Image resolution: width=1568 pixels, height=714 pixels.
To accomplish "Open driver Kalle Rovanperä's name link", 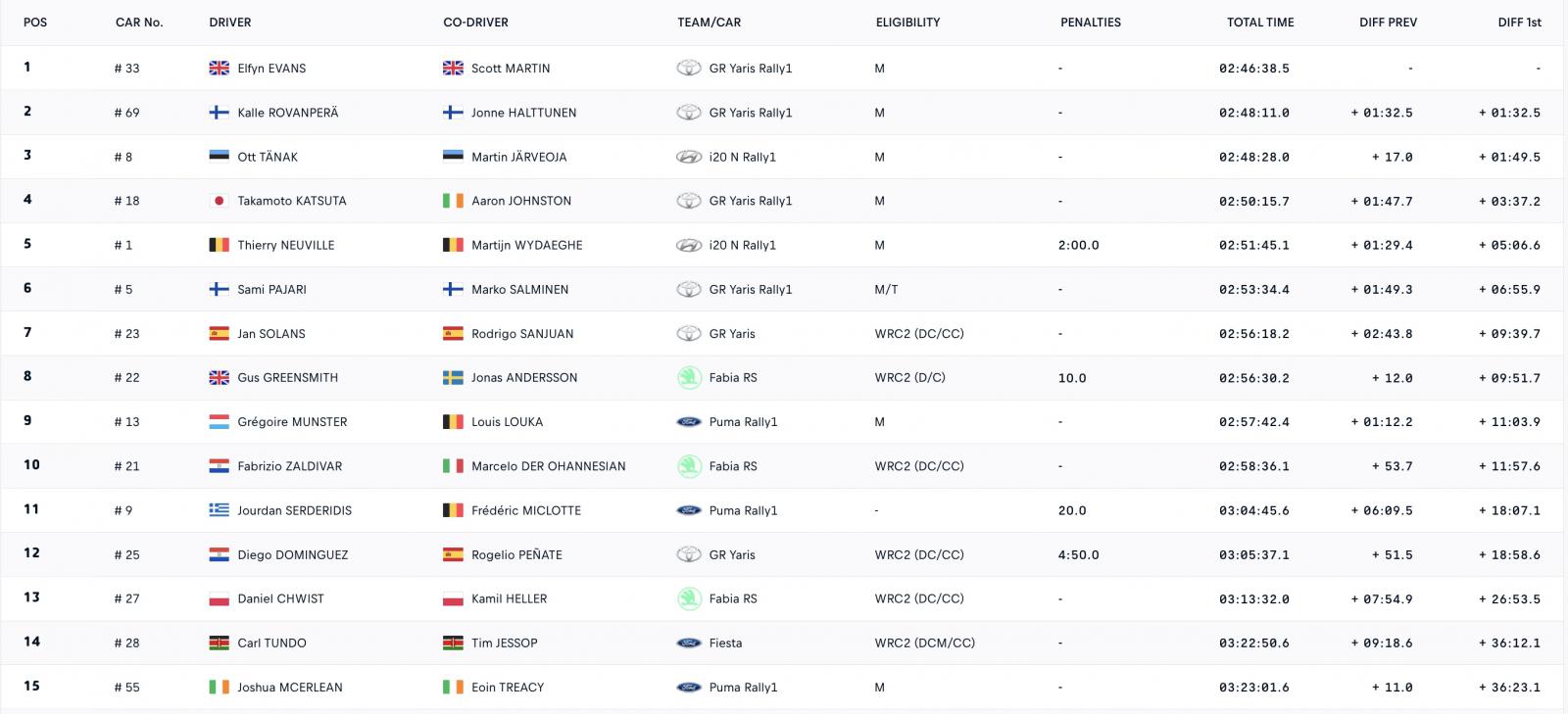I will (287, 113).
